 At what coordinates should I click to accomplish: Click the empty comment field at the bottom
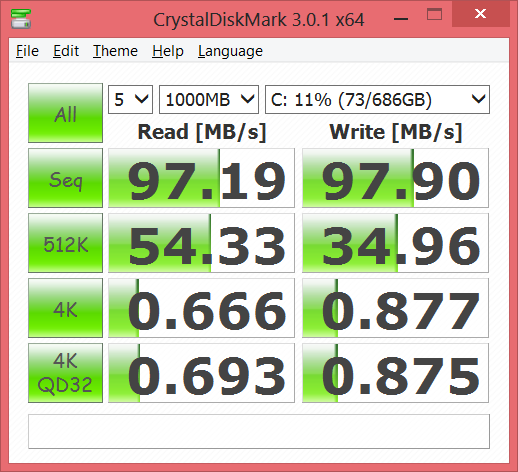[x=259, y=431]
